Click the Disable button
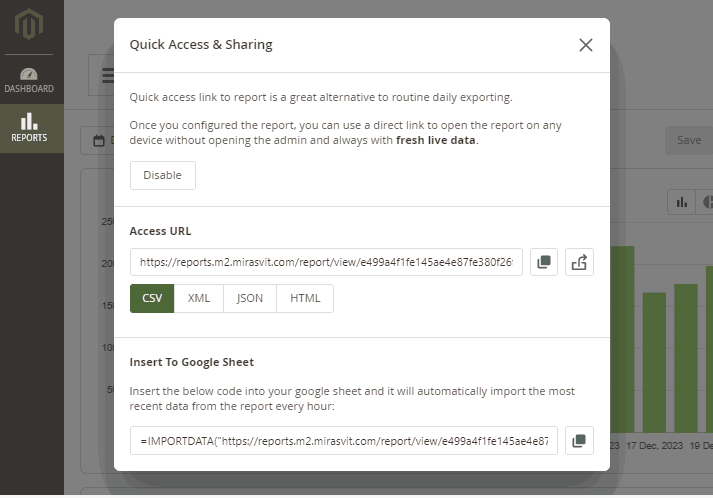Screen dimensions: 713x498 [x=163, y=175]
